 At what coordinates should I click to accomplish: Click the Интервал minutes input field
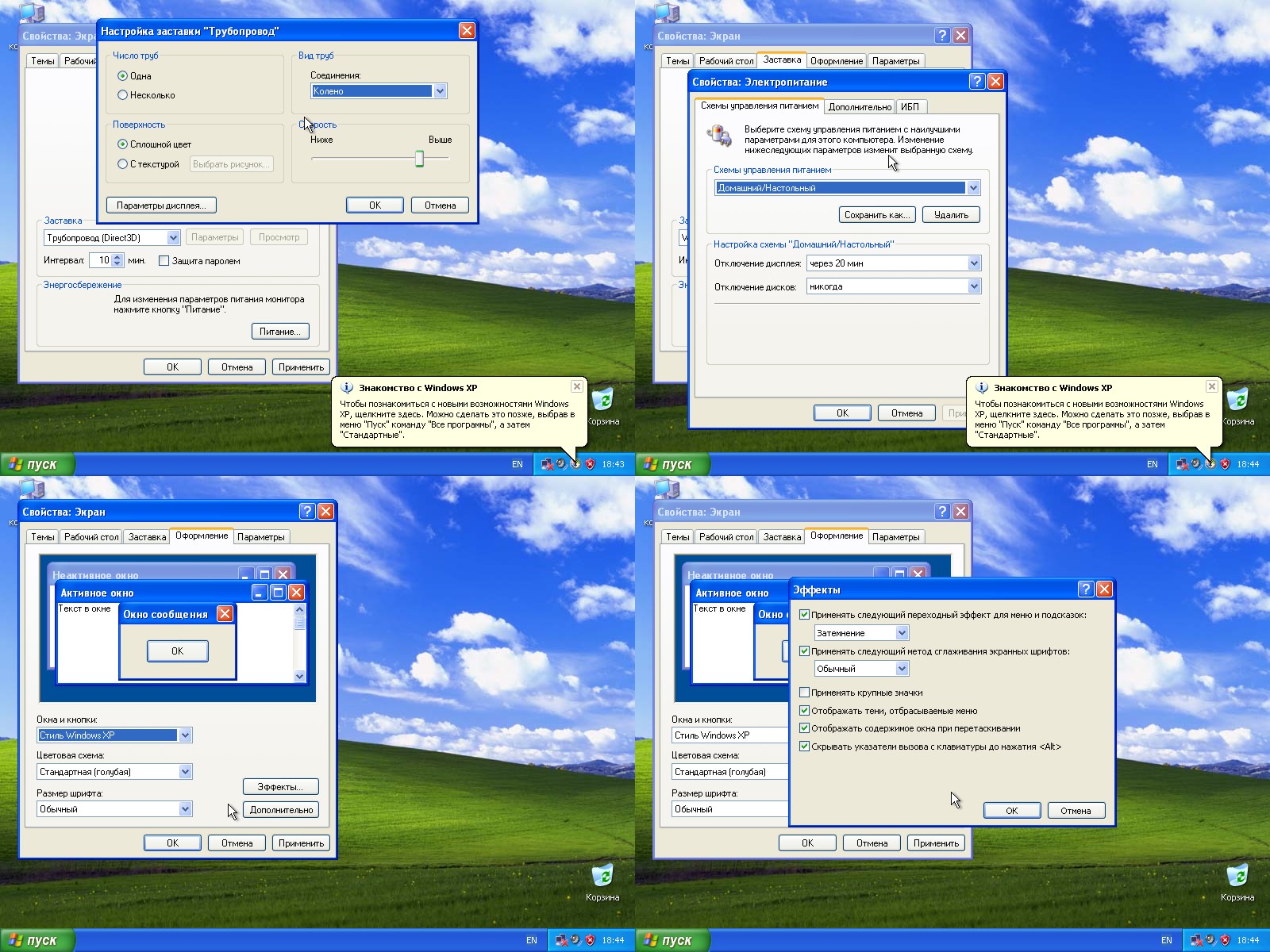[x=101, y=260]
